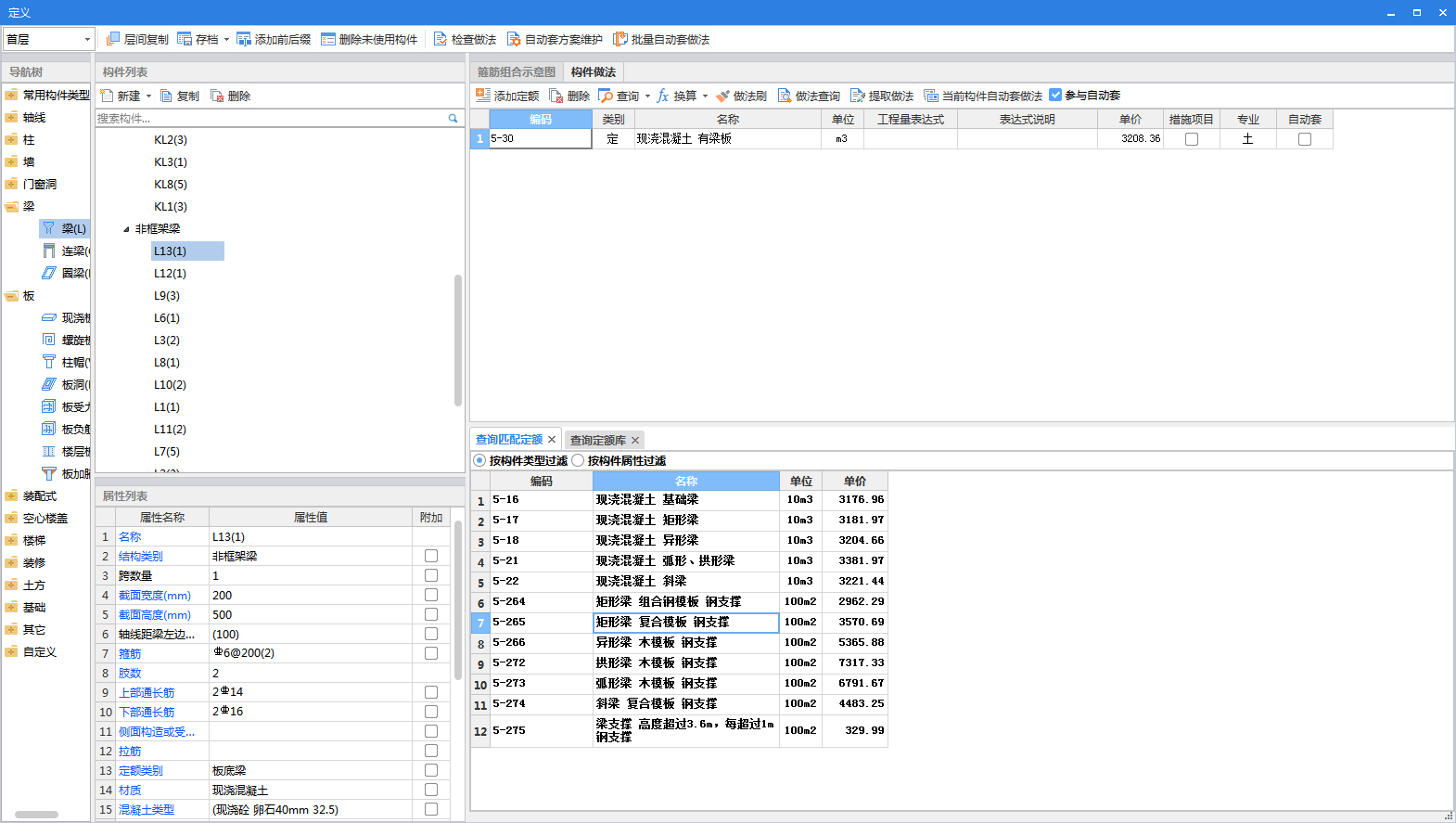1456x823 pixels.
Task: Expand the 柱 folder in the navigation tree
Action: click(11, 139)
